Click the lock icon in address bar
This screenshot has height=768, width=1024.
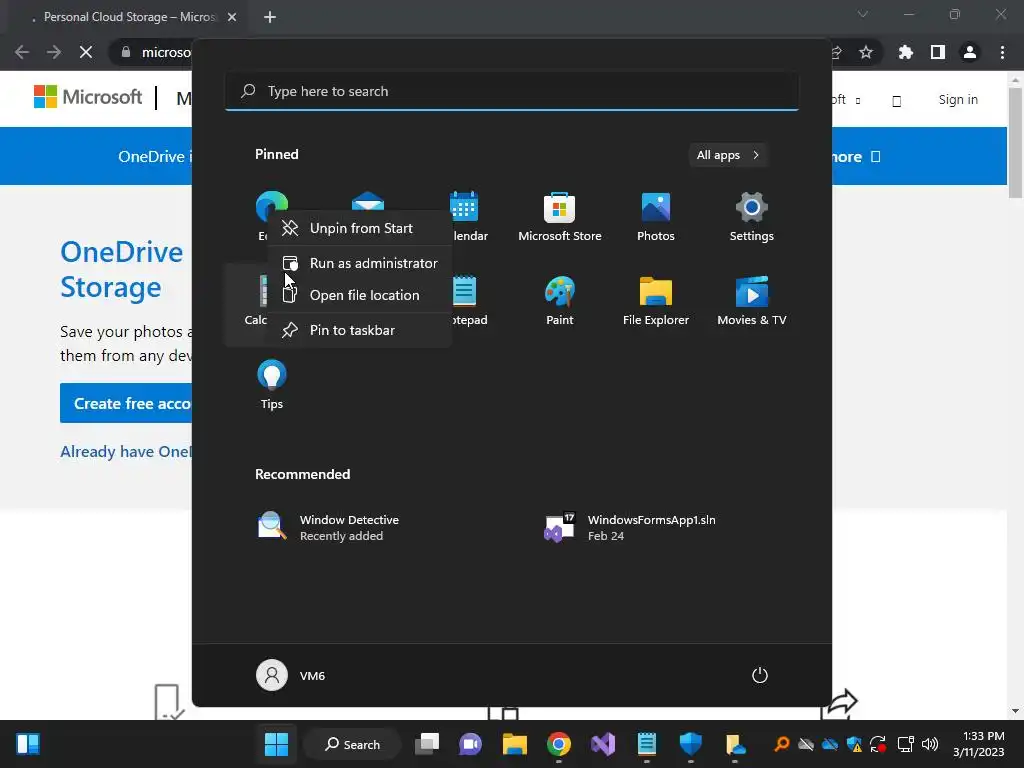(126, 52)
